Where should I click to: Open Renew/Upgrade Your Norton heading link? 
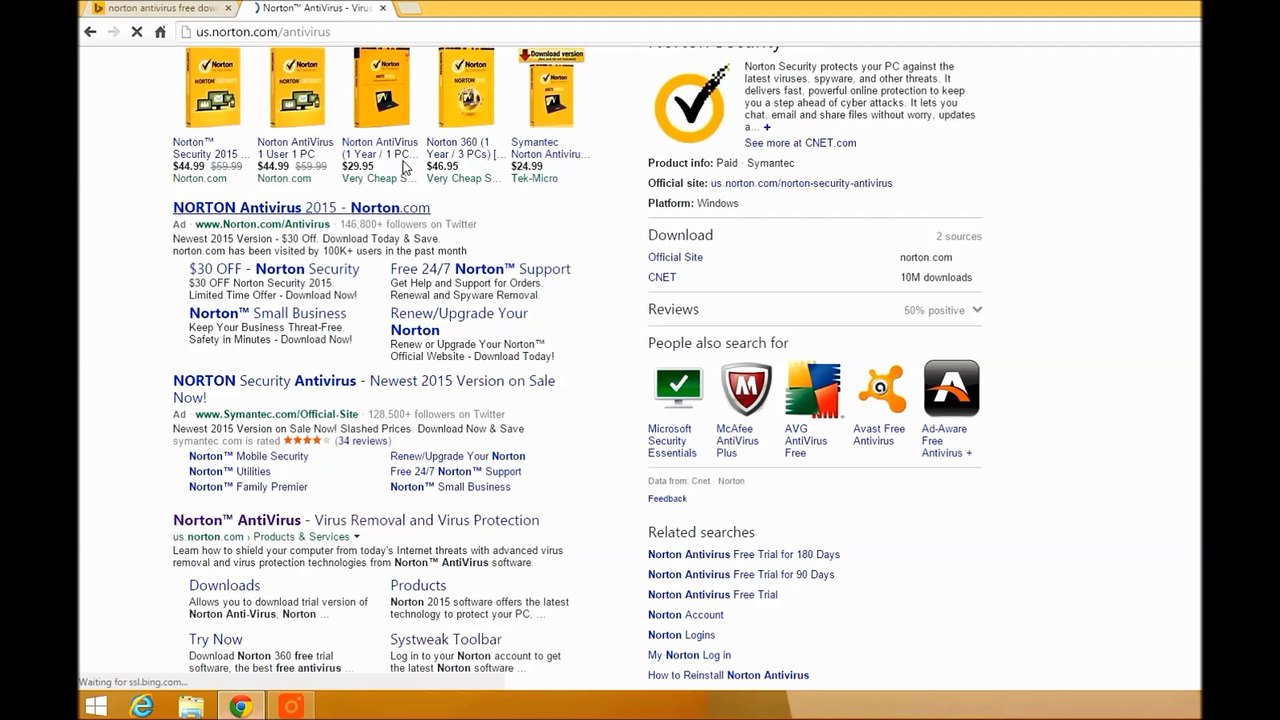coord(459,321)
